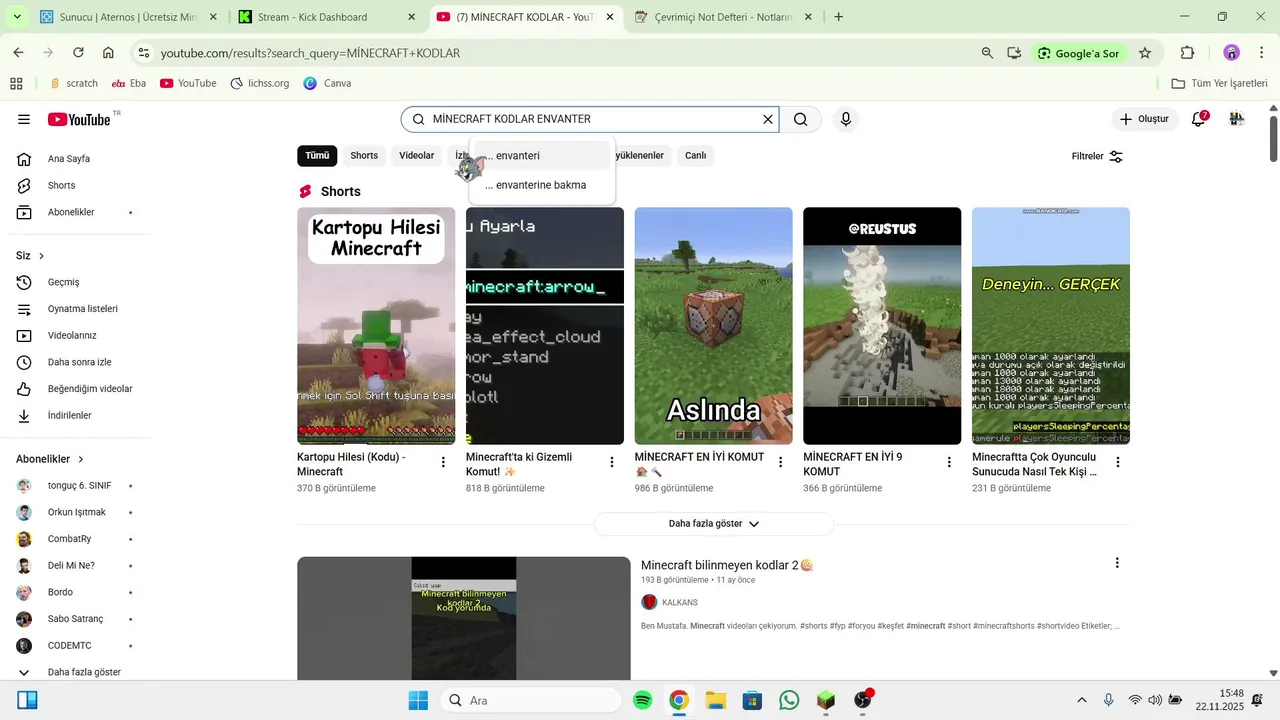Open the @REUSTUS short thumbnail

882,326
